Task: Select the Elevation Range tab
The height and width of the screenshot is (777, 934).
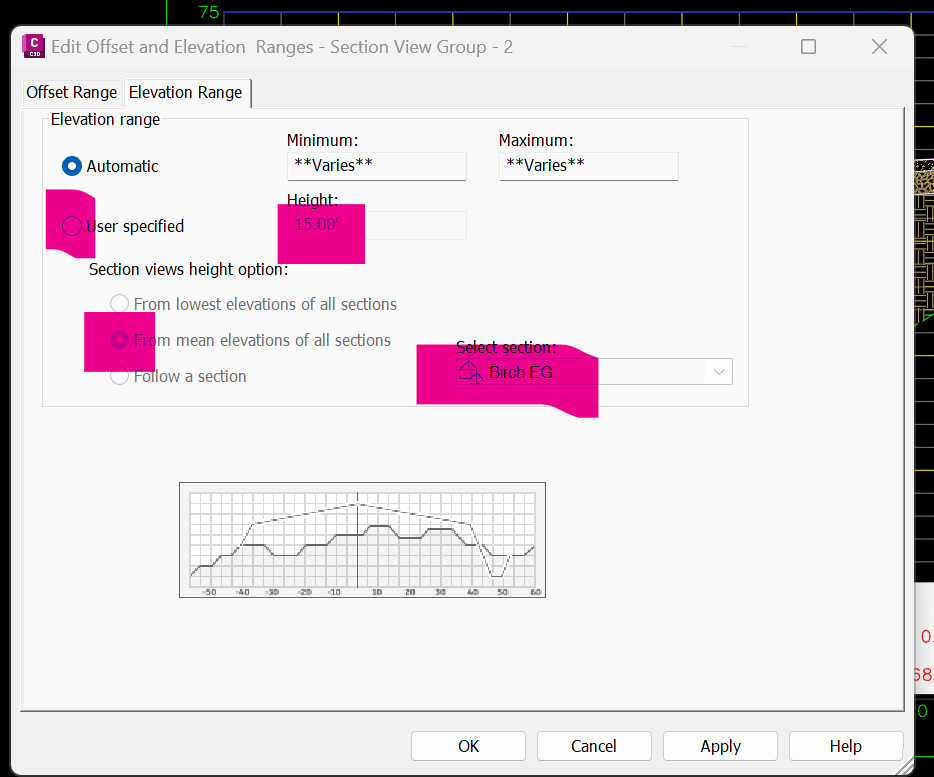Action: click(x=186, y=92)
